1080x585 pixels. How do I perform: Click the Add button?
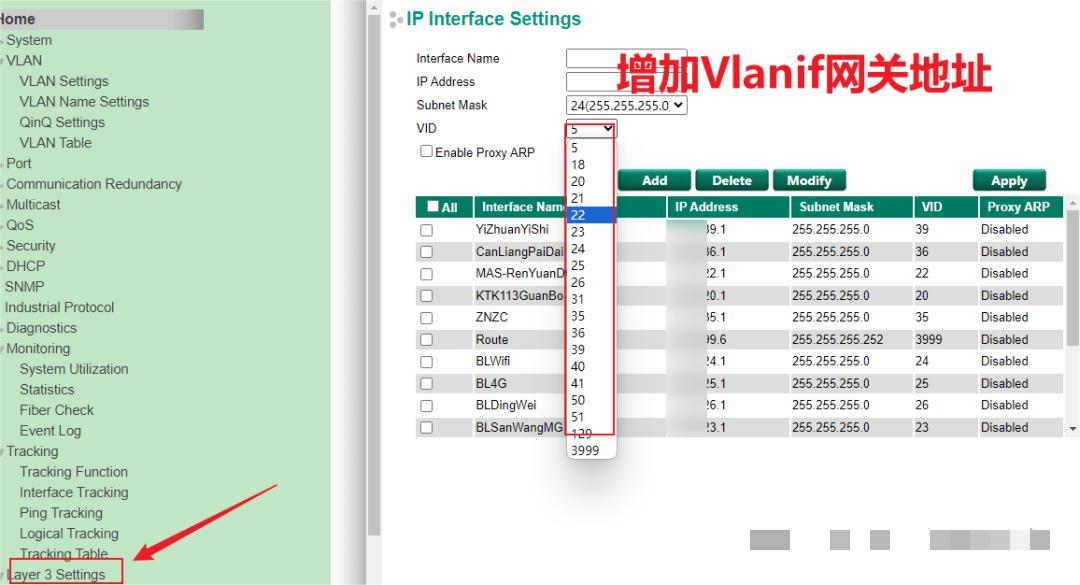654,181
